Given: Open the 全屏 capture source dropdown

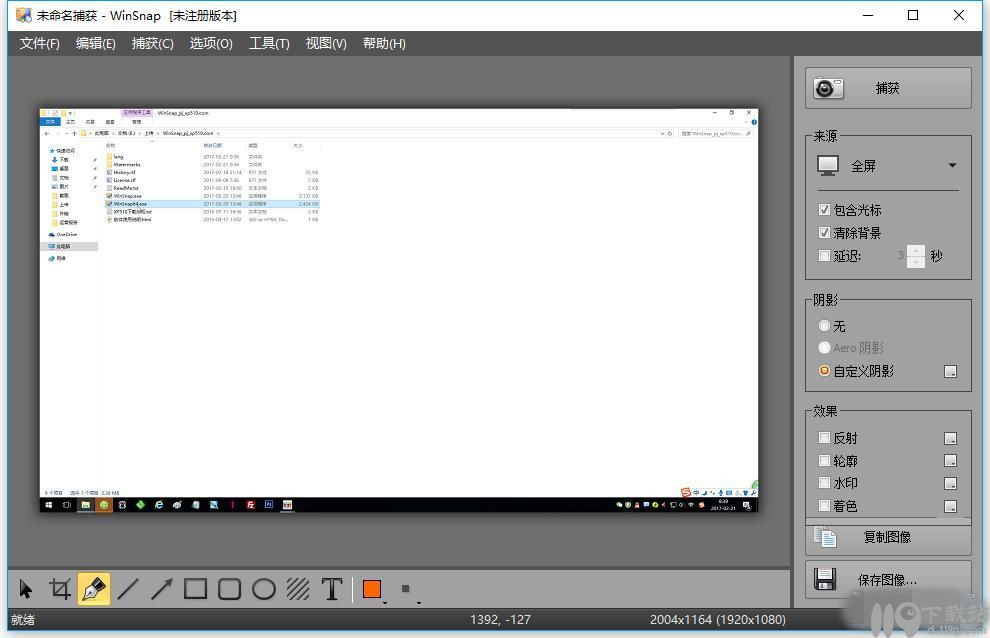Looking at the screenshot, I should 888,166.
